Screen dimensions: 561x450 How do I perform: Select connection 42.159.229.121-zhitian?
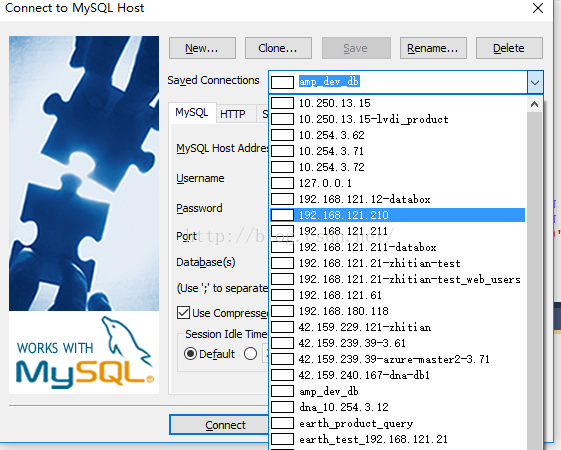(397, 327)
